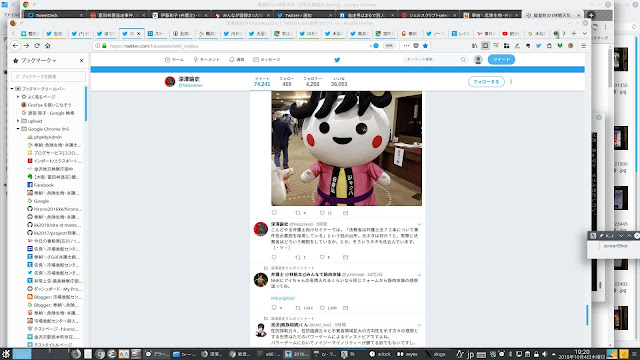Retweet the mascot photo tweet
Screen dimensions: 640x360
tap(298, 213)
